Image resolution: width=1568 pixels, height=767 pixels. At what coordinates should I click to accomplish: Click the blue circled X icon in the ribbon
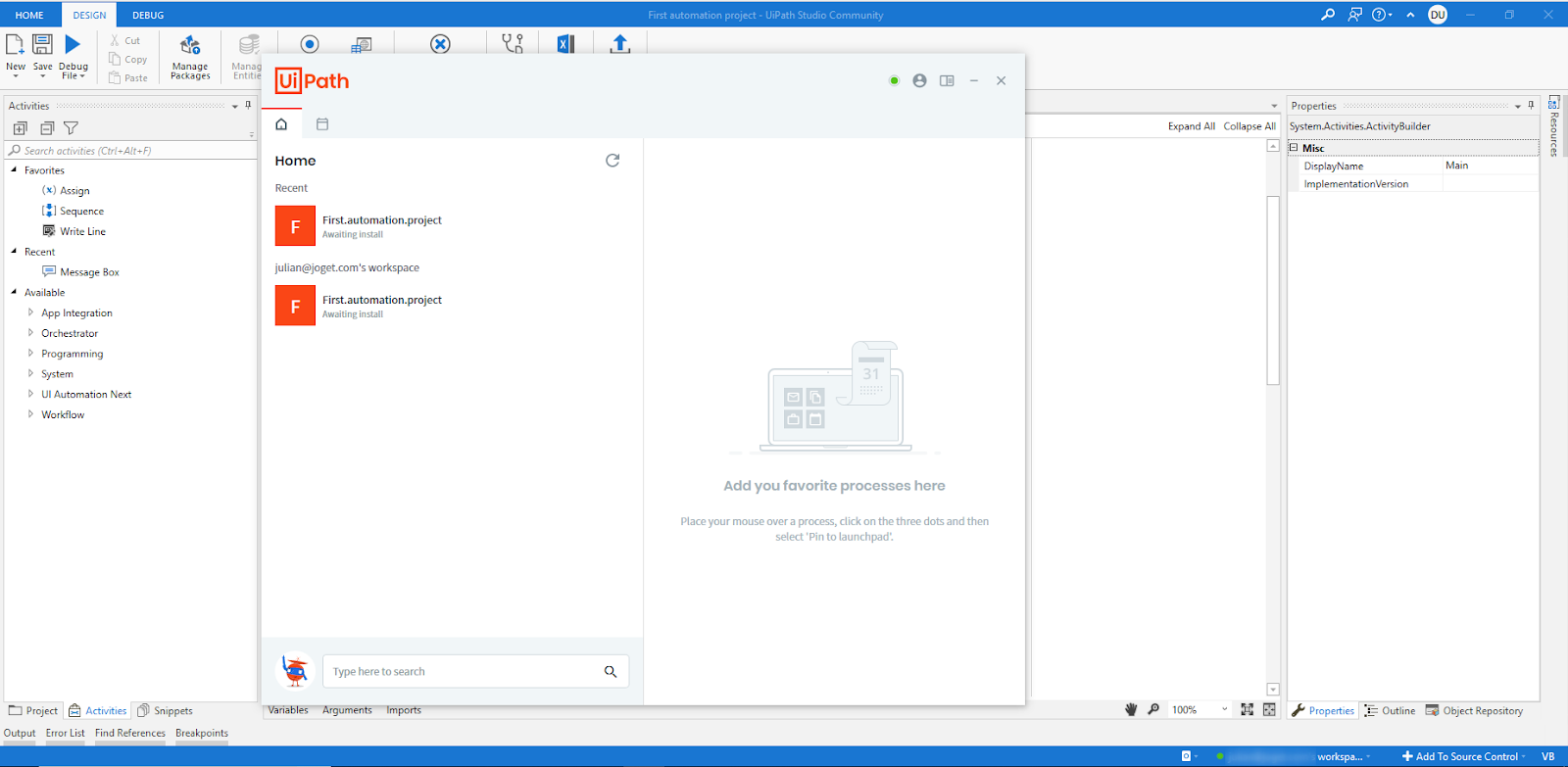pos(440,44)
